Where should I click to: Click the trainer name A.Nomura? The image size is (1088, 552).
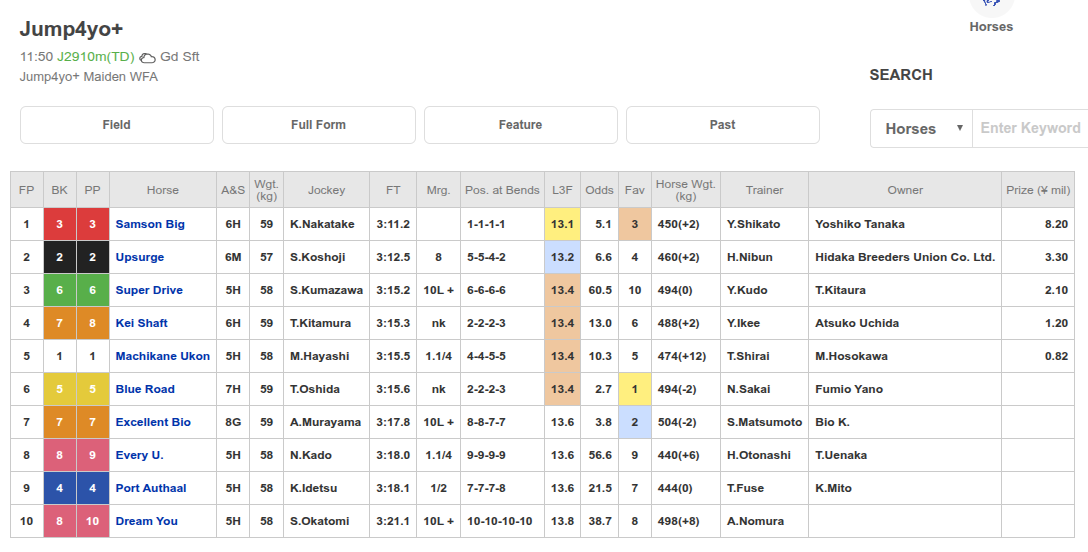pos(756,521)
